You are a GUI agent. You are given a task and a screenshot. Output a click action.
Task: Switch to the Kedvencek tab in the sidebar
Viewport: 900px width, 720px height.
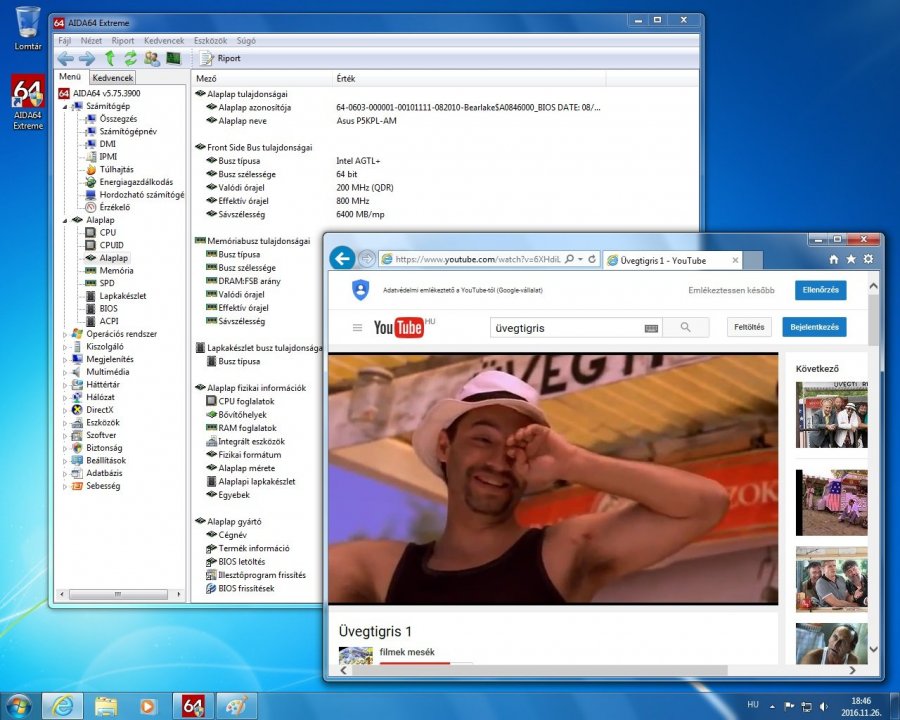112,78
